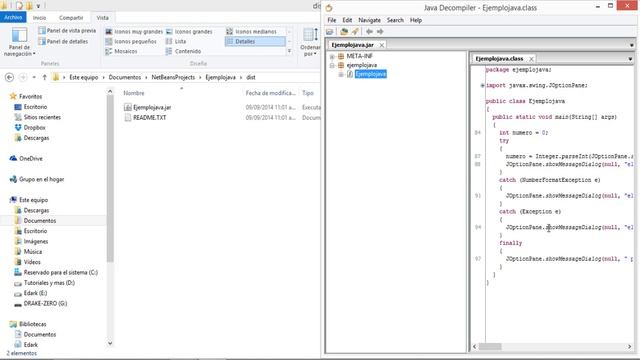Go up one folder level arrow

coord(44,77)
